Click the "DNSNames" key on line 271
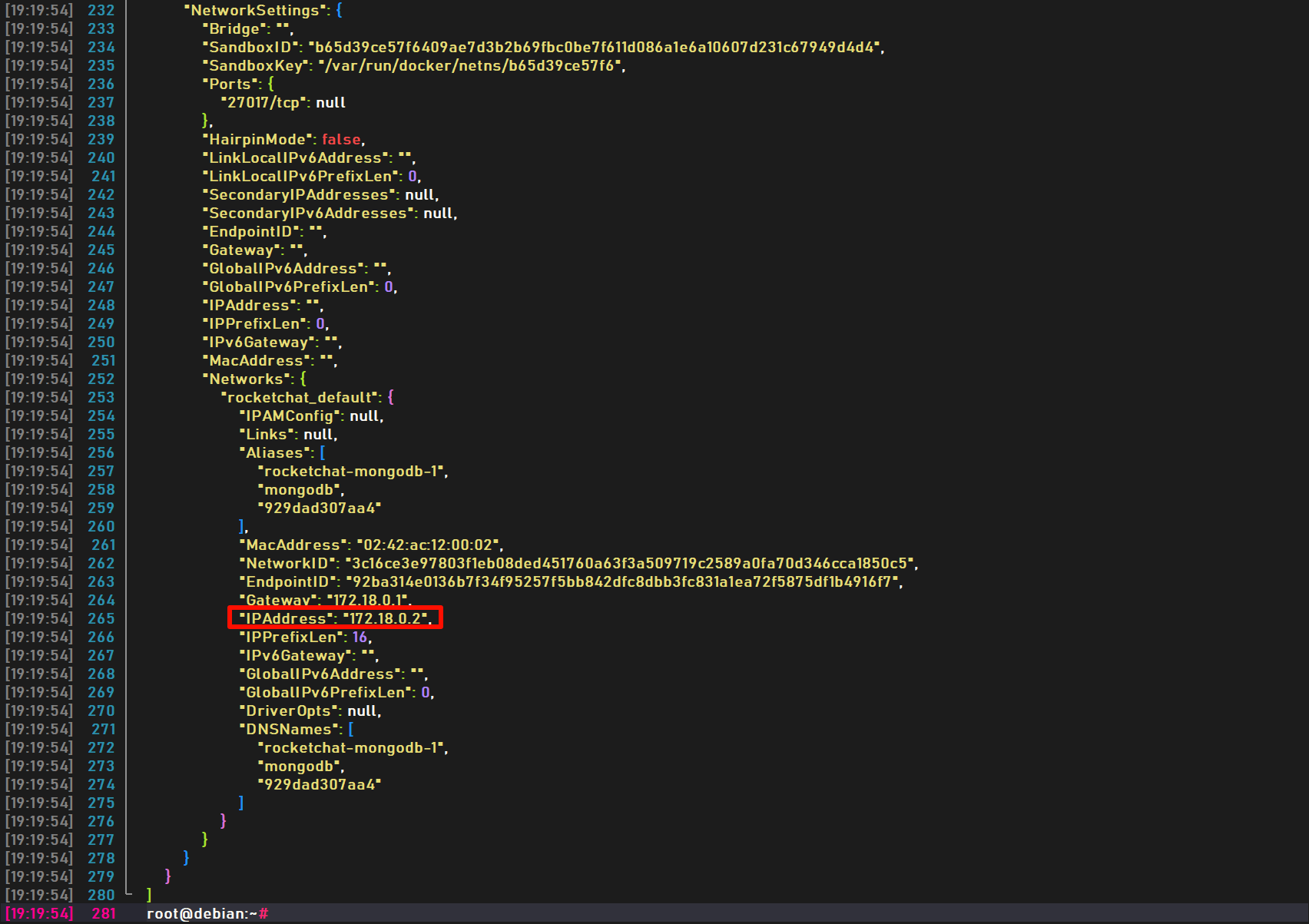Screen dimensions: 1309x924 point(289,730)
